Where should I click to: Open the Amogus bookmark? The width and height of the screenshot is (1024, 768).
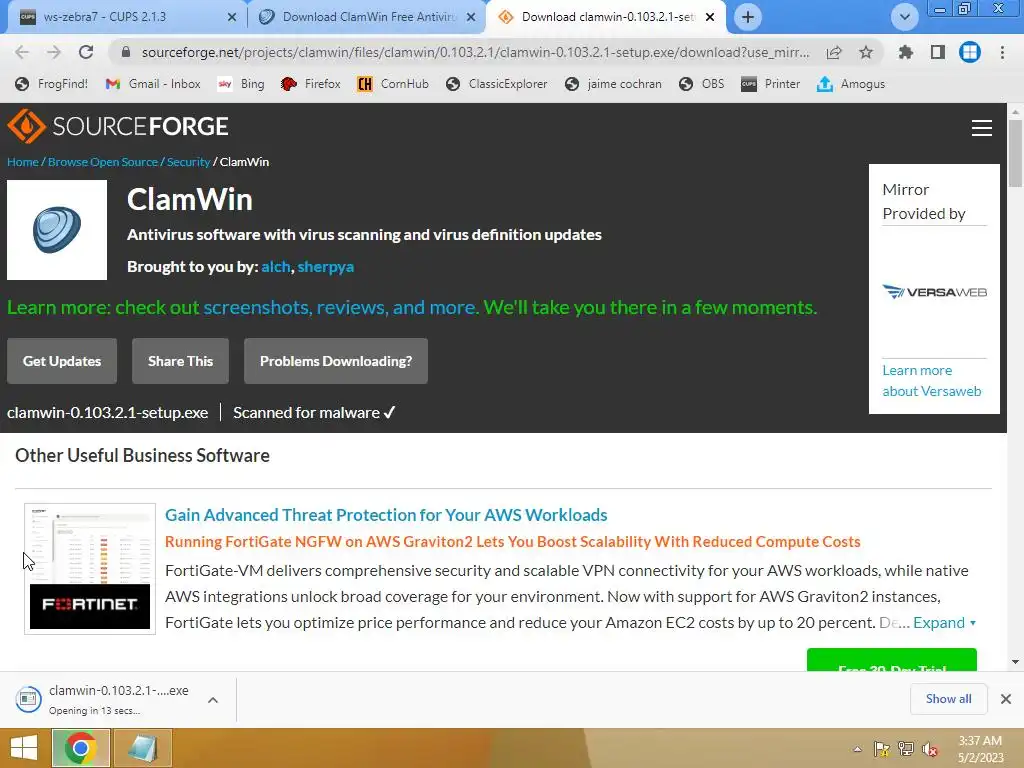(x=852, y=84)
